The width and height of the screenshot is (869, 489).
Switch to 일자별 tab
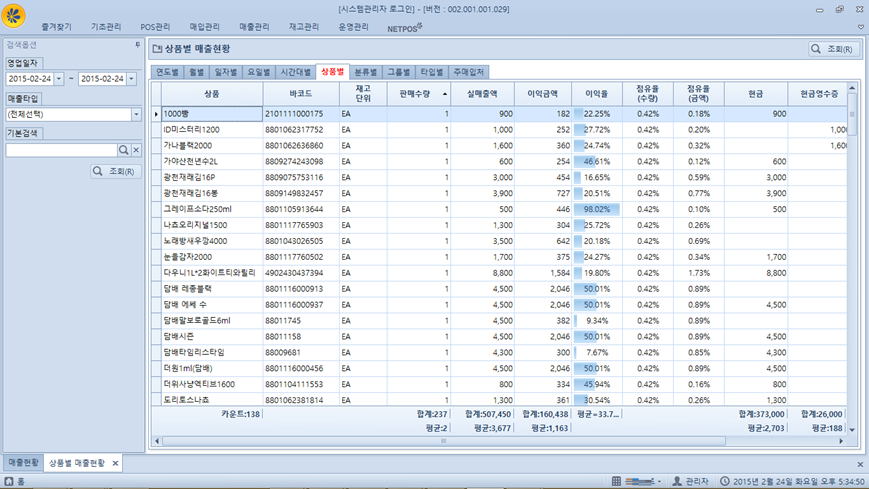(x=226, y=72)
